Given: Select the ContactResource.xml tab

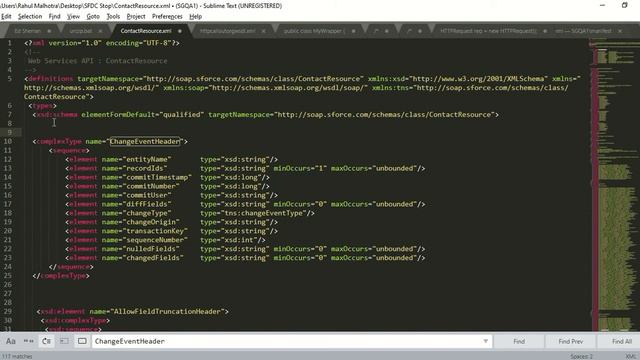Looking at the screenshot, I should [x=146, y=31].
